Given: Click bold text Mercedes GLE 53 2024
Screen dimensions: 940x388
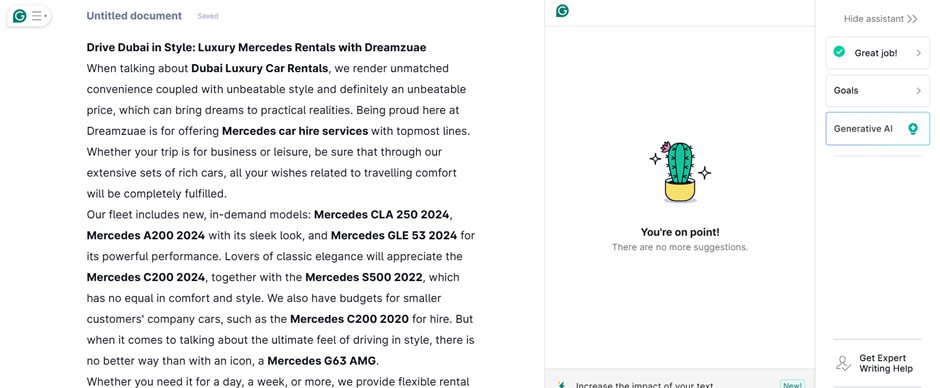Looking at the screenshot, I should 394,235.
